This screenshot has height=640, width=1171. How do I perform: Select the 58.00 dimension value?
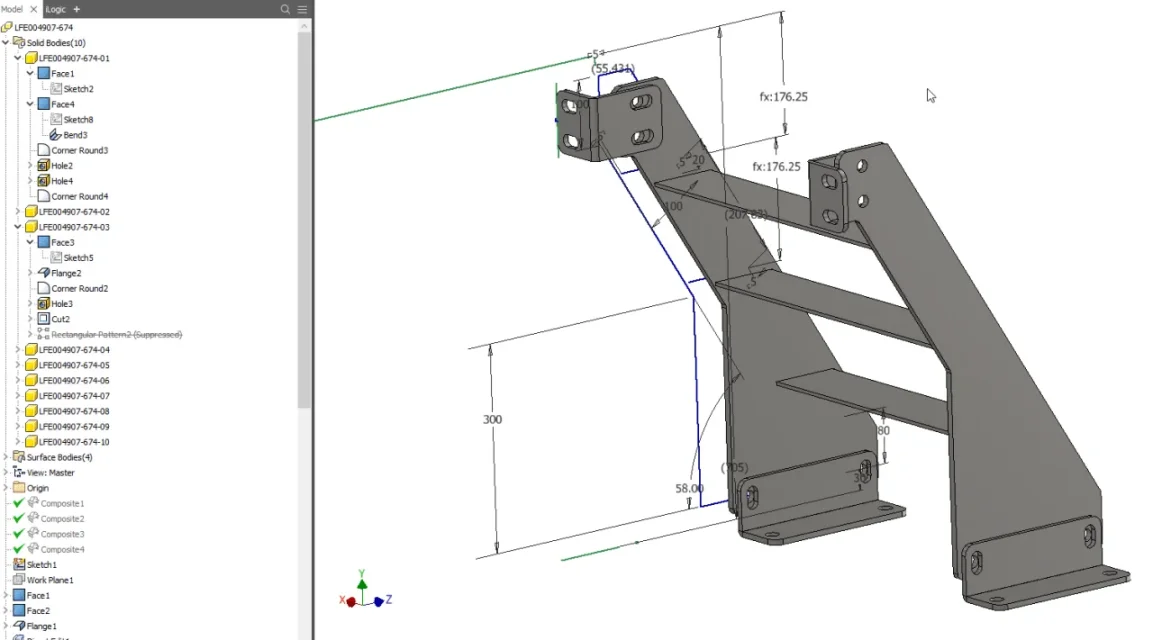pyautogui.click(x=689, y=488)
